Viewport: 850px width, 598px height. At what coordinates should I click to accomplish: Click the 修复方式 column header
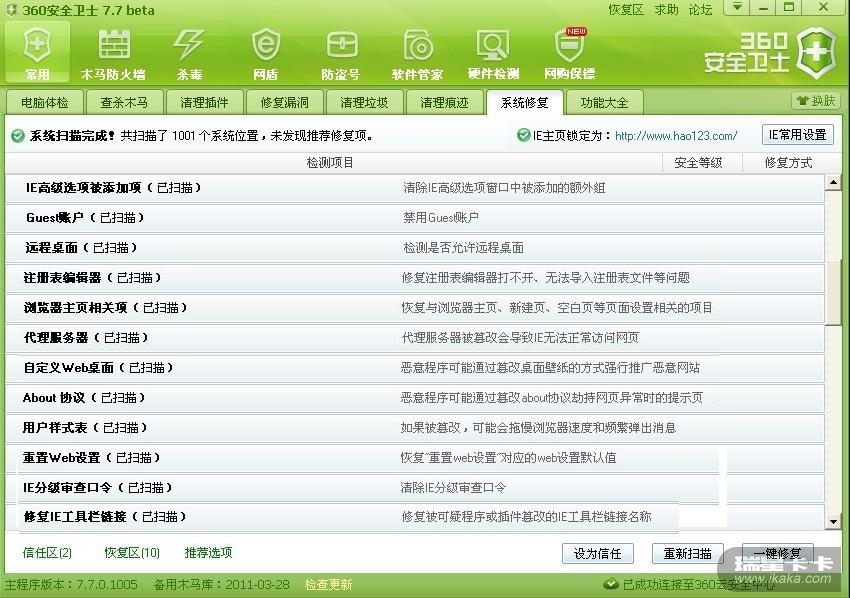pos(788,163)
